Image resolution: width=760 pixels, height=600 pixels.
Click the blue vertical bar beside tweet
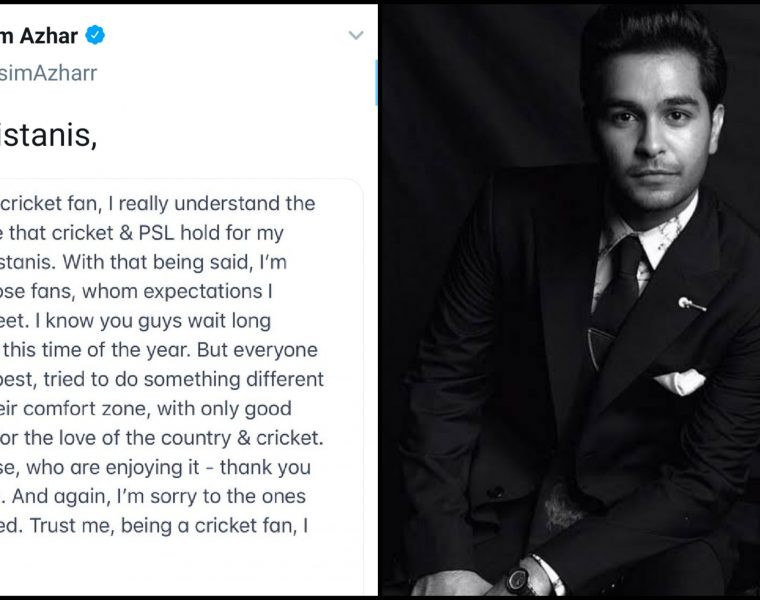coord(376,82)
